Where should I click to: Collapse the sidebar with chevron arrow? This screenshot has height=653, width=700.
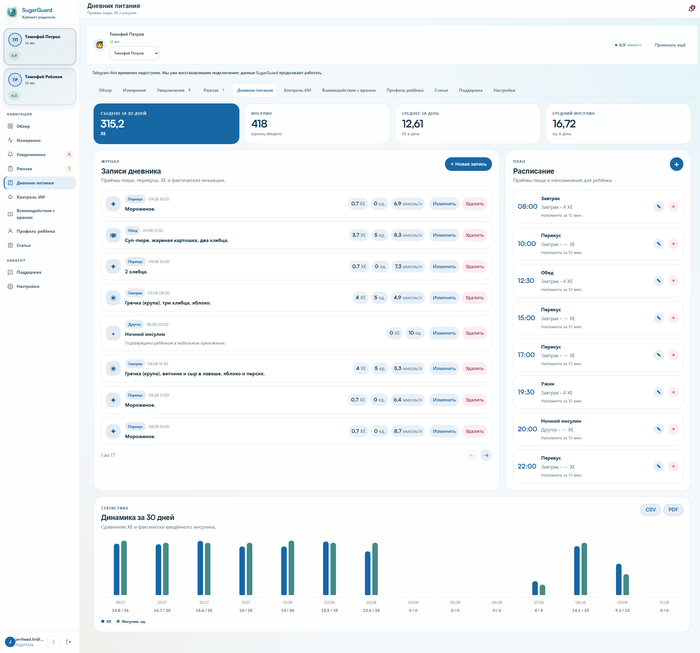tap(54, 642)
